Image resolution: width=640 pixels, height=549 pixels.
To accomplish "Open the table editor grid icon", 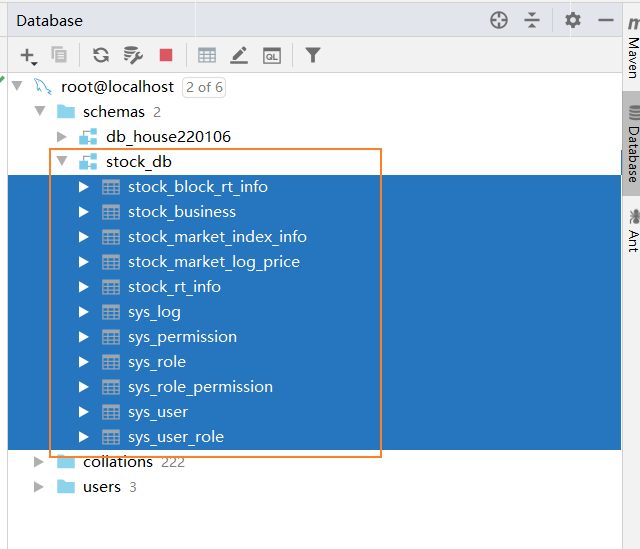I will pos(207,56).
